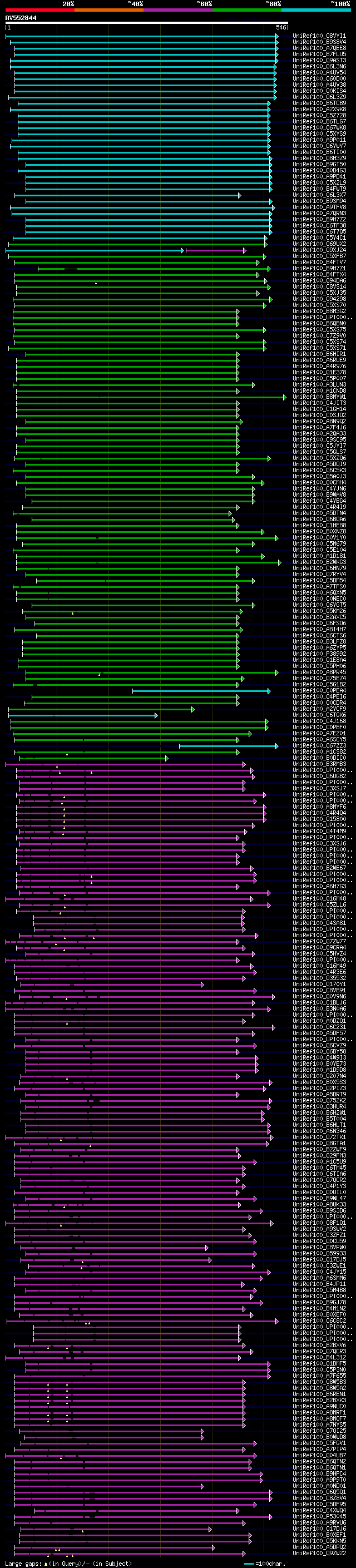Open UniRef100_A9PD41 hit
This screenshot has width=356, height=1568.
(x=319, y=176)
